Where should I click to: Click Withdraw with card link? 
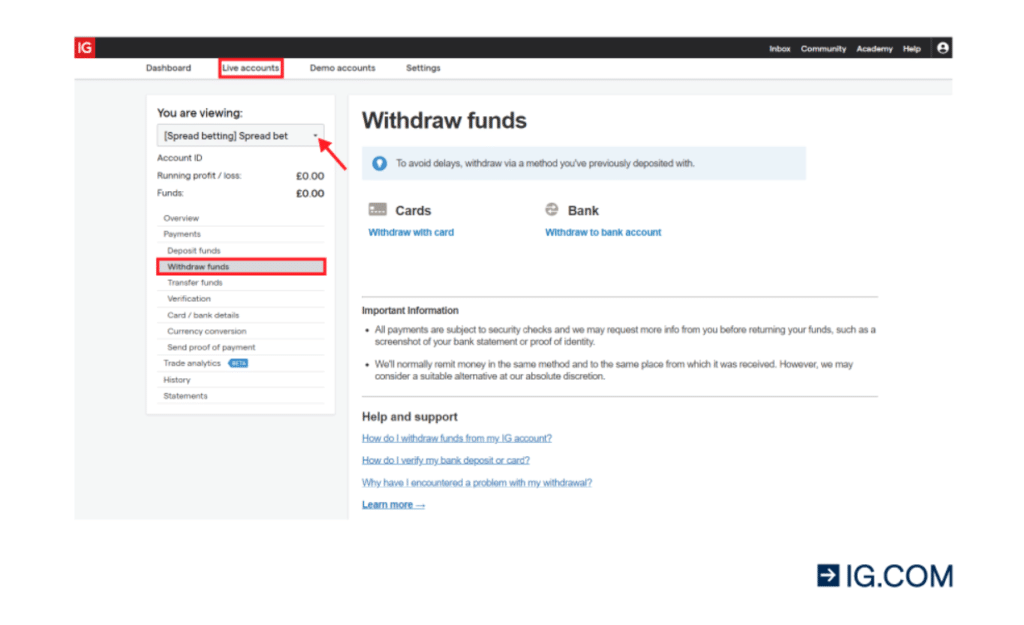click(x=411, y=232)
